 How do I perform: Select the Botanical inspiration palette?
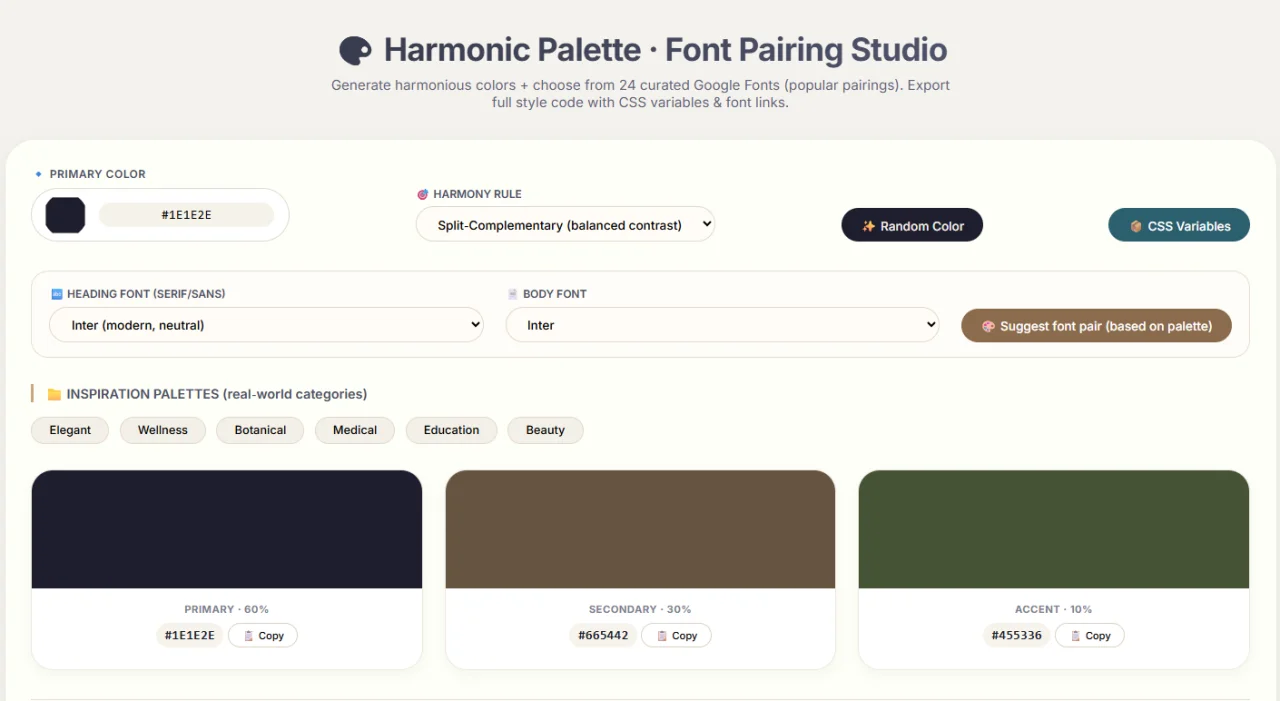(x=260, y=430)
